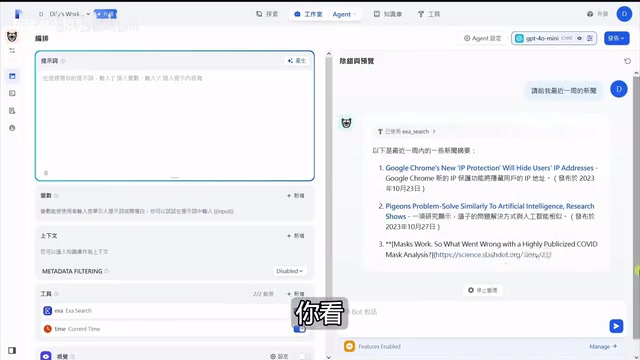This screenshot has width=640, height=360.
Task: Open the Manage features link
Action: click(603, 347)
